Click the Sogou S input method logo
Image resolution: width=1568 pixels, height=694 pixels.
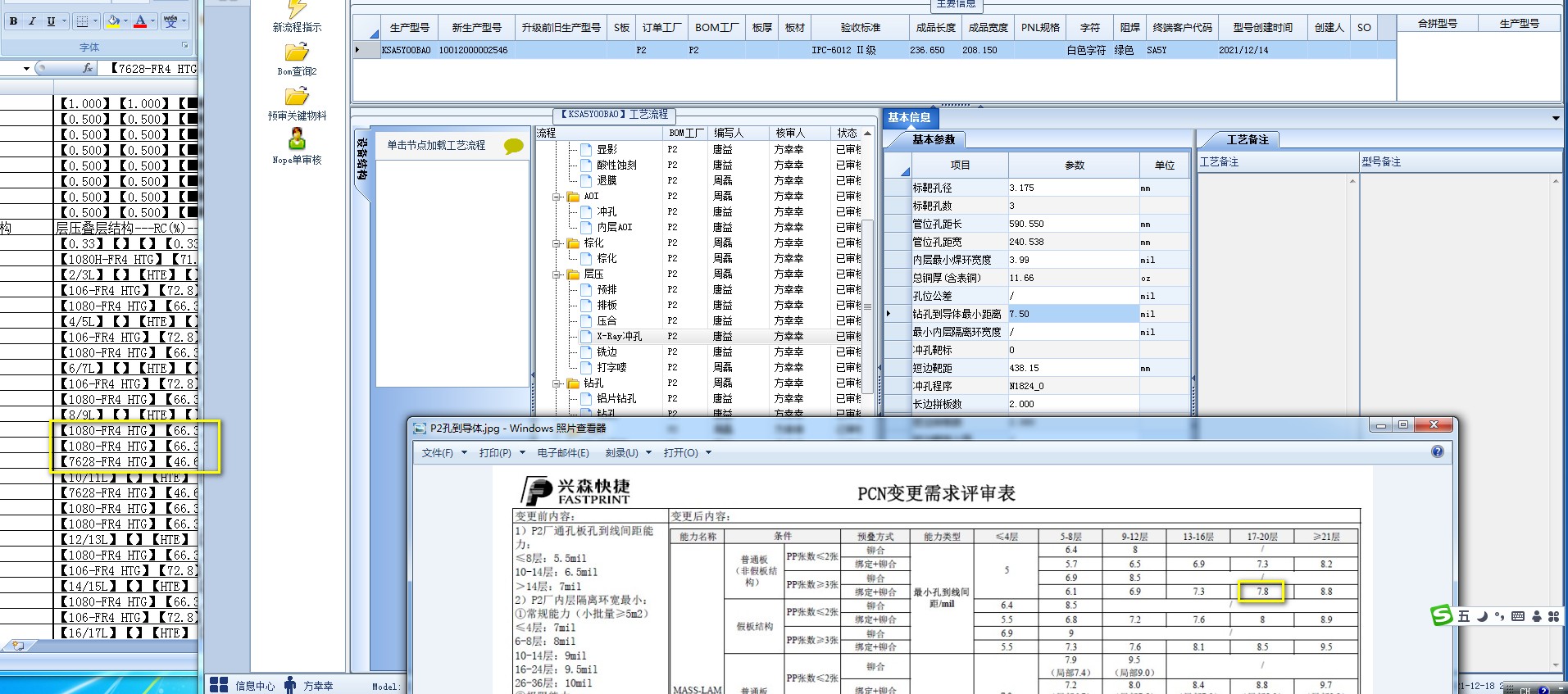pos(1442,615)
